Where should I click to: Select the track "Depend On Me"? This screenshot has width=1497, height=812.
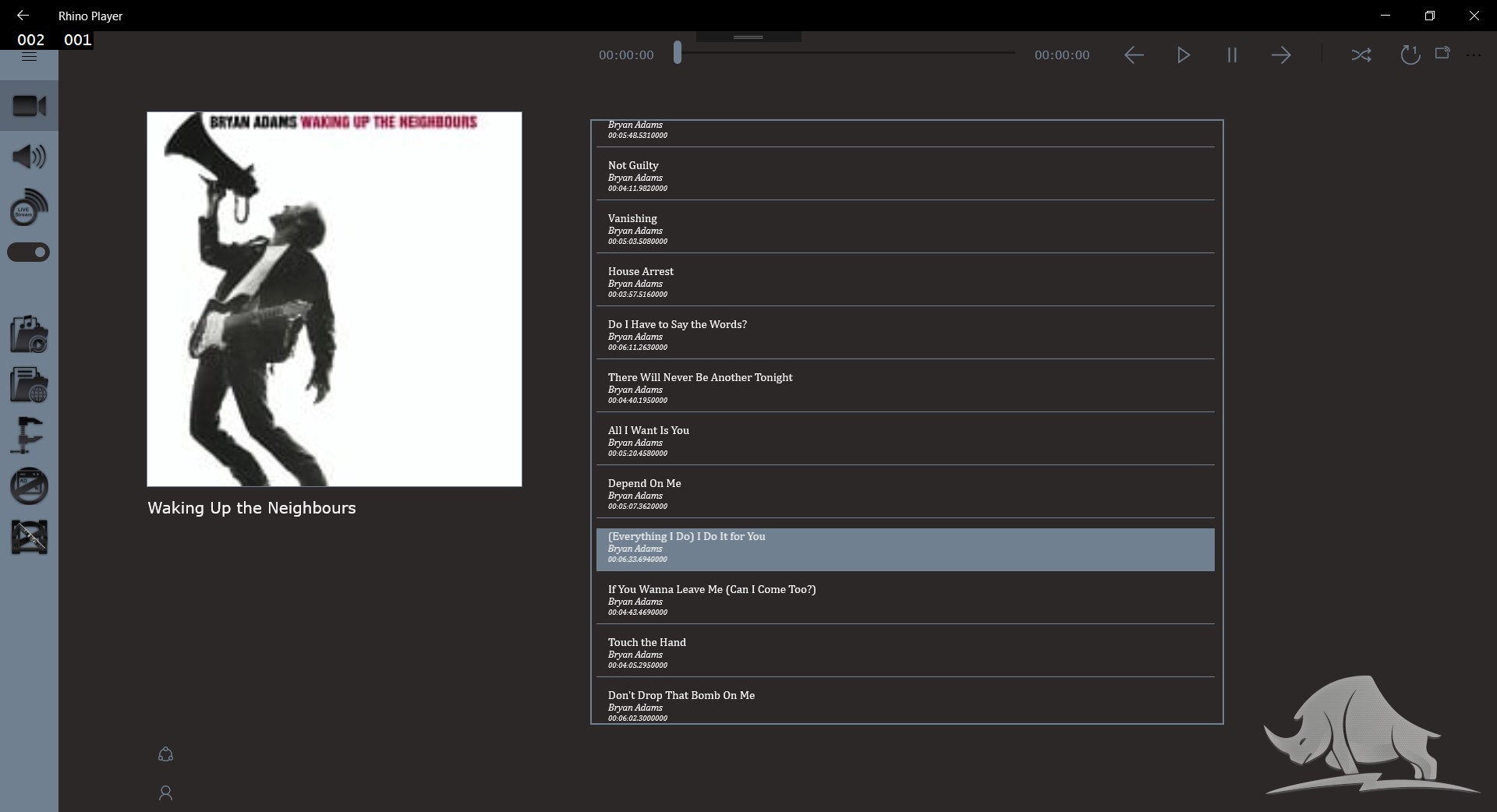click(906, 493)
